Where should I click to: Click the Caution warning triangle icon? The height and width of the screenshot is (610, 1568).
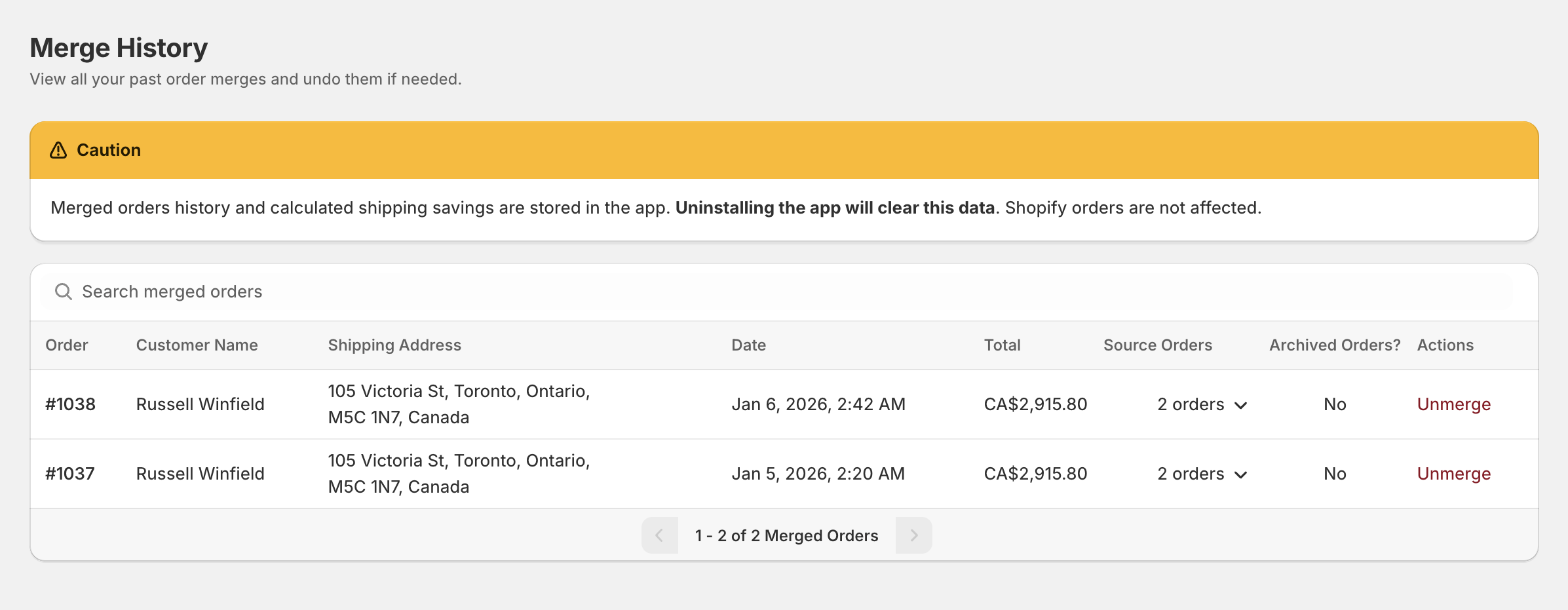(x=58, y=150)
